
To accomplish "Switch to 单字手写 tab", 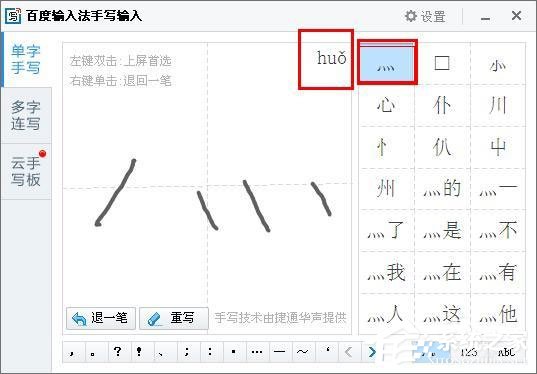I will 26,60.
